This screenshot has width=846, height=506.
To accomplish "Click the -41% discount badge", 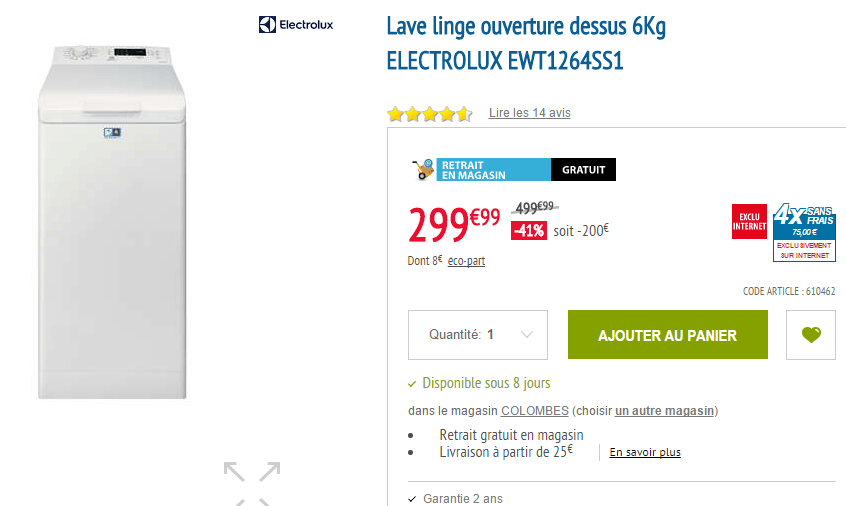I will tap(529, 231).
